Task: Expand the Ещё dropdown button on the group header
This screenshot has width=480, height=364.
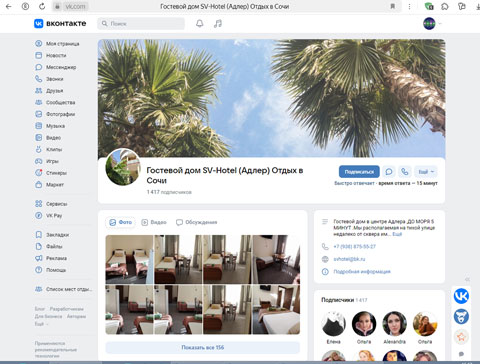Action: 426,172
